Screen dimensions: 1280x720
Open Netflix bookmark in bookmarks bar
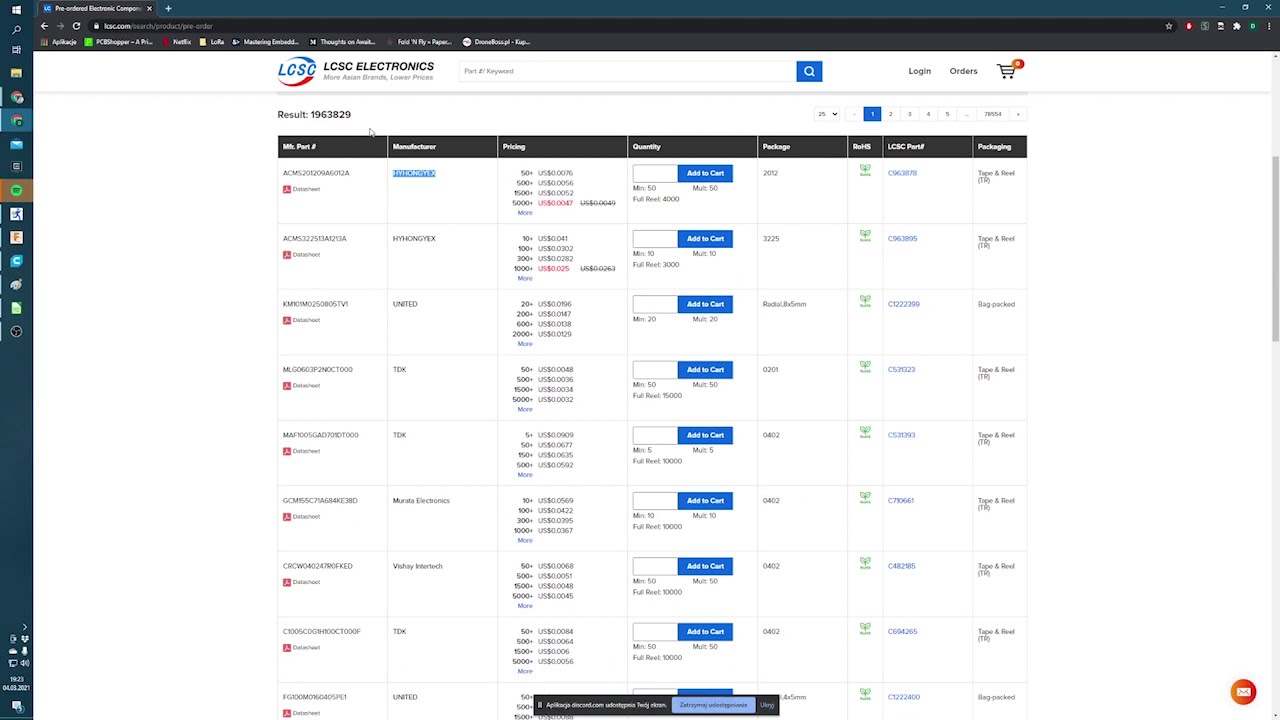[176, 42]
